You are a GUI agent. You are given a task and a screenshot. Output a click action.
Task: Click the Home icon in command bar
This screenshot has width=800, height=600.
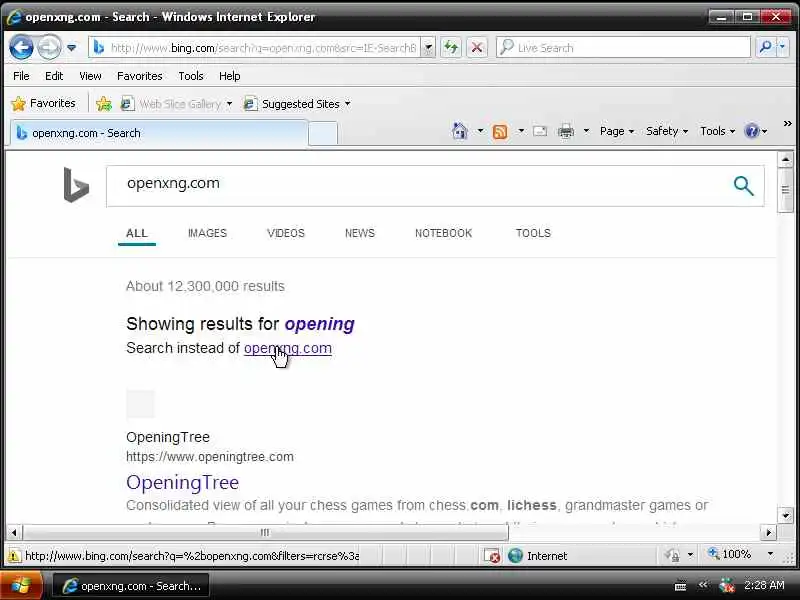click(x=460, y=131)
